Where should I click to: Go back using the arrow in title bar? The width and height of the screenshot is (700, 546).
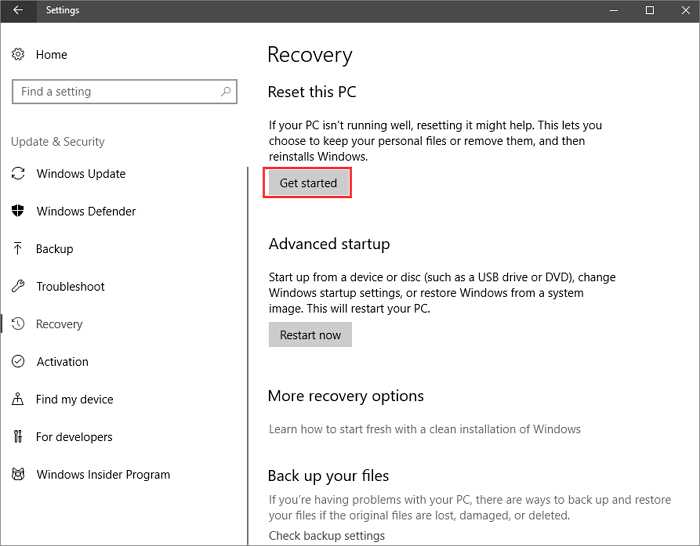pos(18,11)
